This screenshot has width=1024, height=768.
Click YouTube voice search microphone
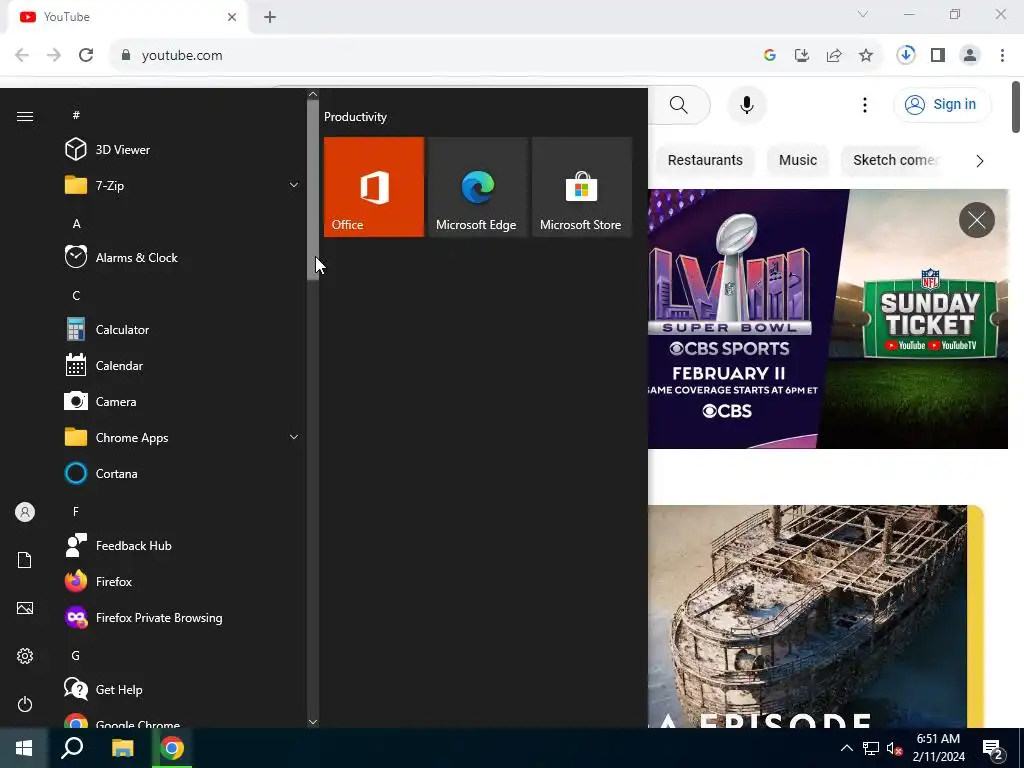click(746, 104)
